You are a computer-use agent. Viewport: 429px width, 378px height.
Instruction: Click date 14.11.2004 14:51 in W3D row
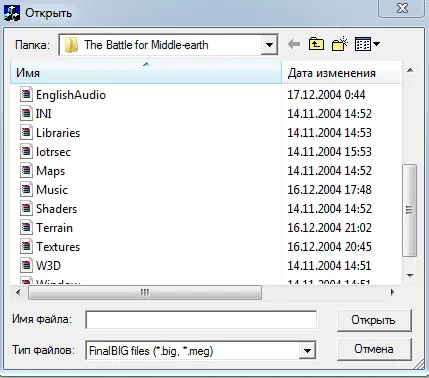(330, 266)
